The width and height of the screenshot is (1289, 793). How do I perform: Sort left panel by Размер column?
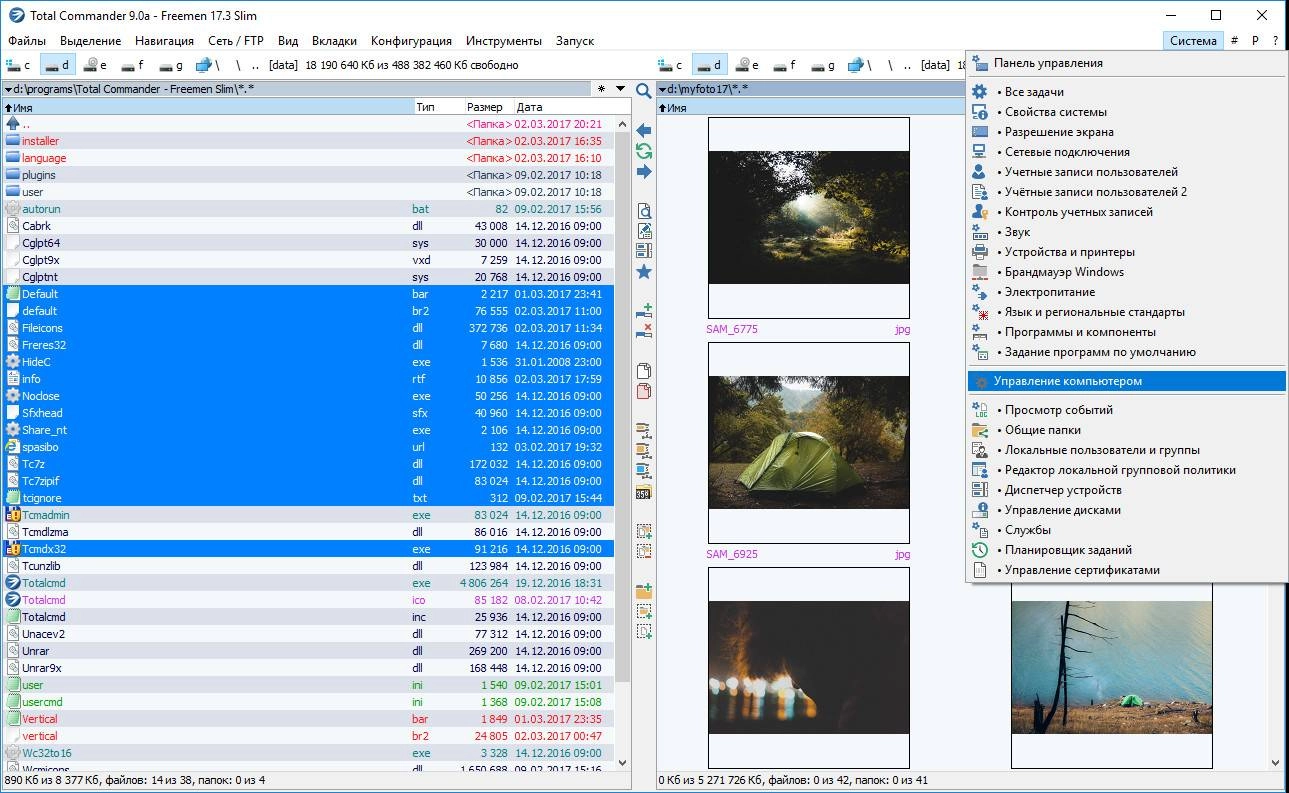488,107
